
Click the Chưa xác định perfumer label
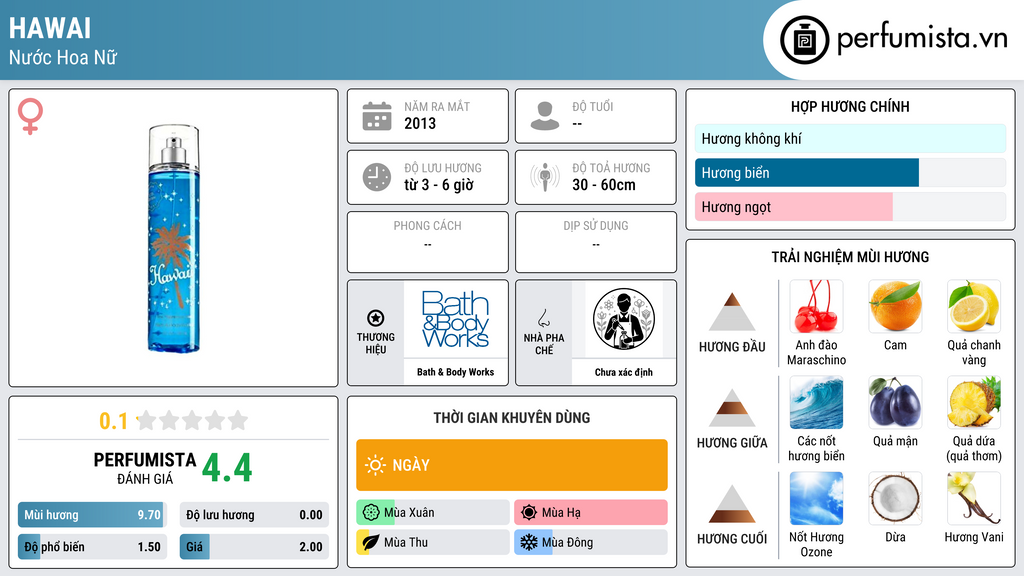coord(624,372)
